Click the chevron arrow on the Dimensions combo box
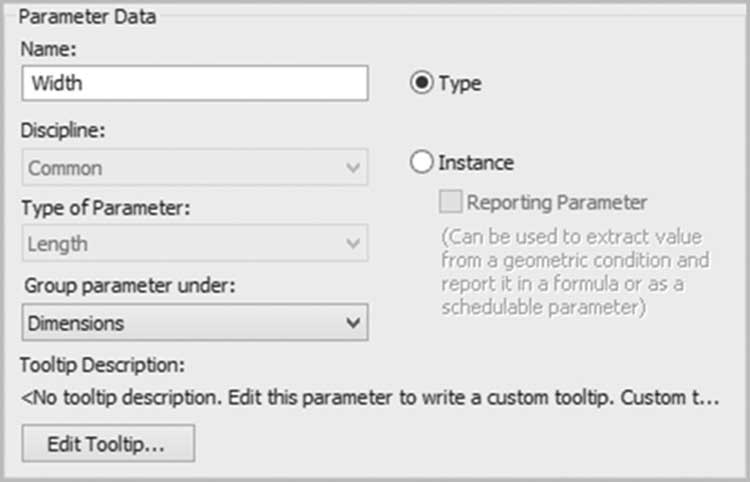This screenshot has height=482, width=750. (353, 323)
